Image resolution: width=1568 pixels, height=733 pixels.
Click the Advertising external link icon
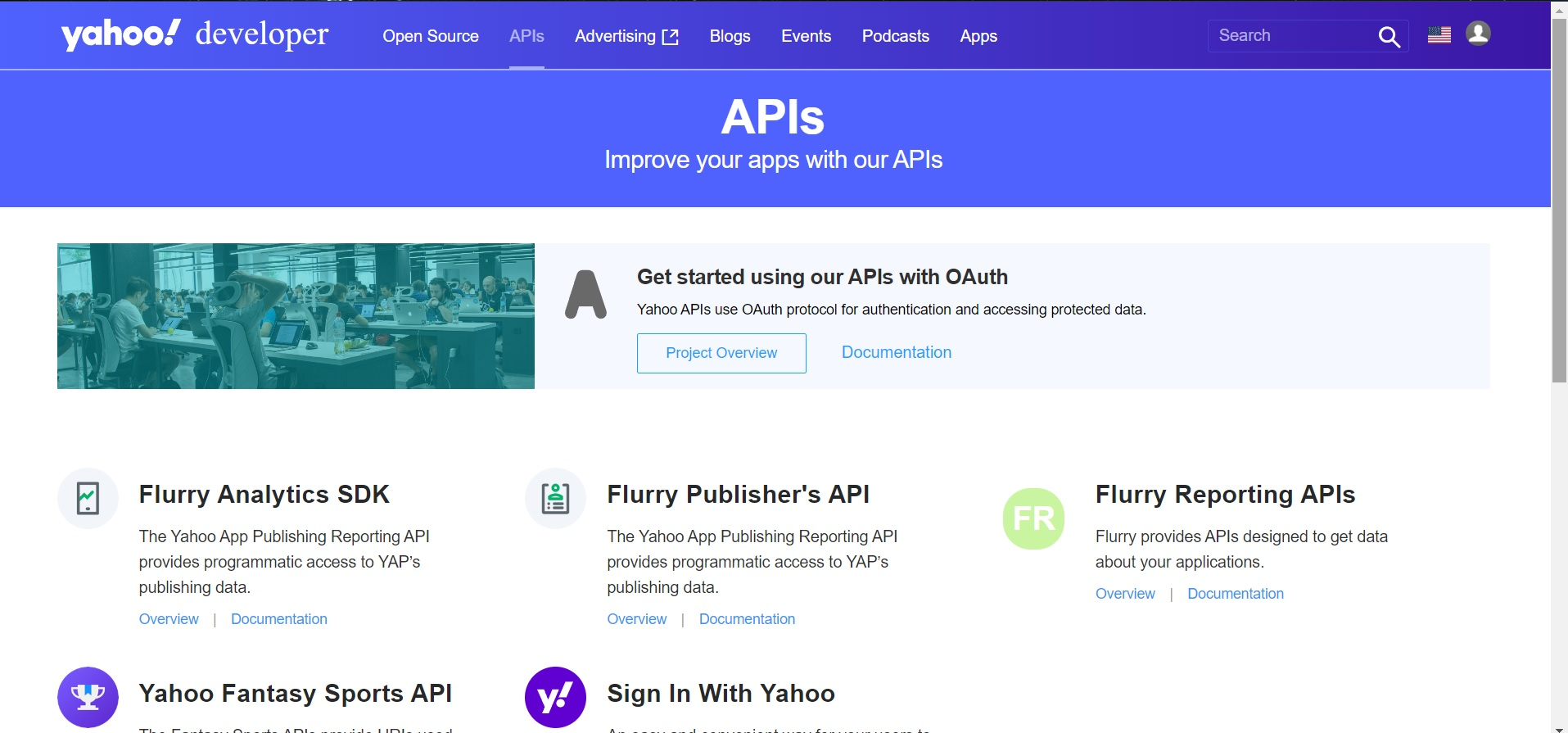tap(671, 37)
